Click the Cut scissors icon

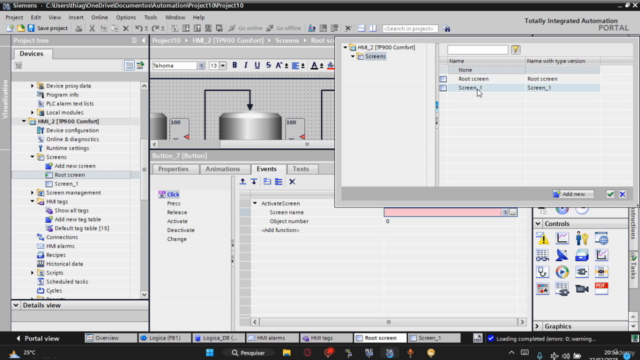[92, 28]
